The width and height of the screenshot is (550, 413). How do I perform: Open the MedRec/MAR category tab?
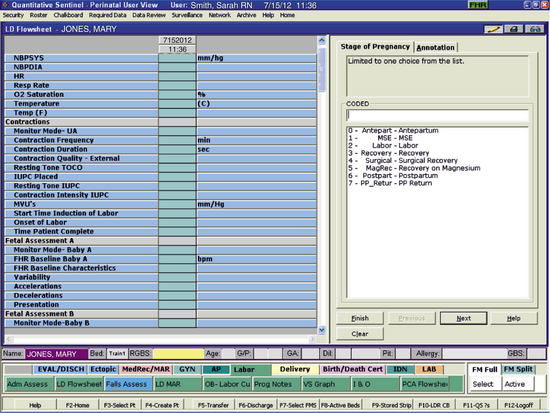point(146,369)
